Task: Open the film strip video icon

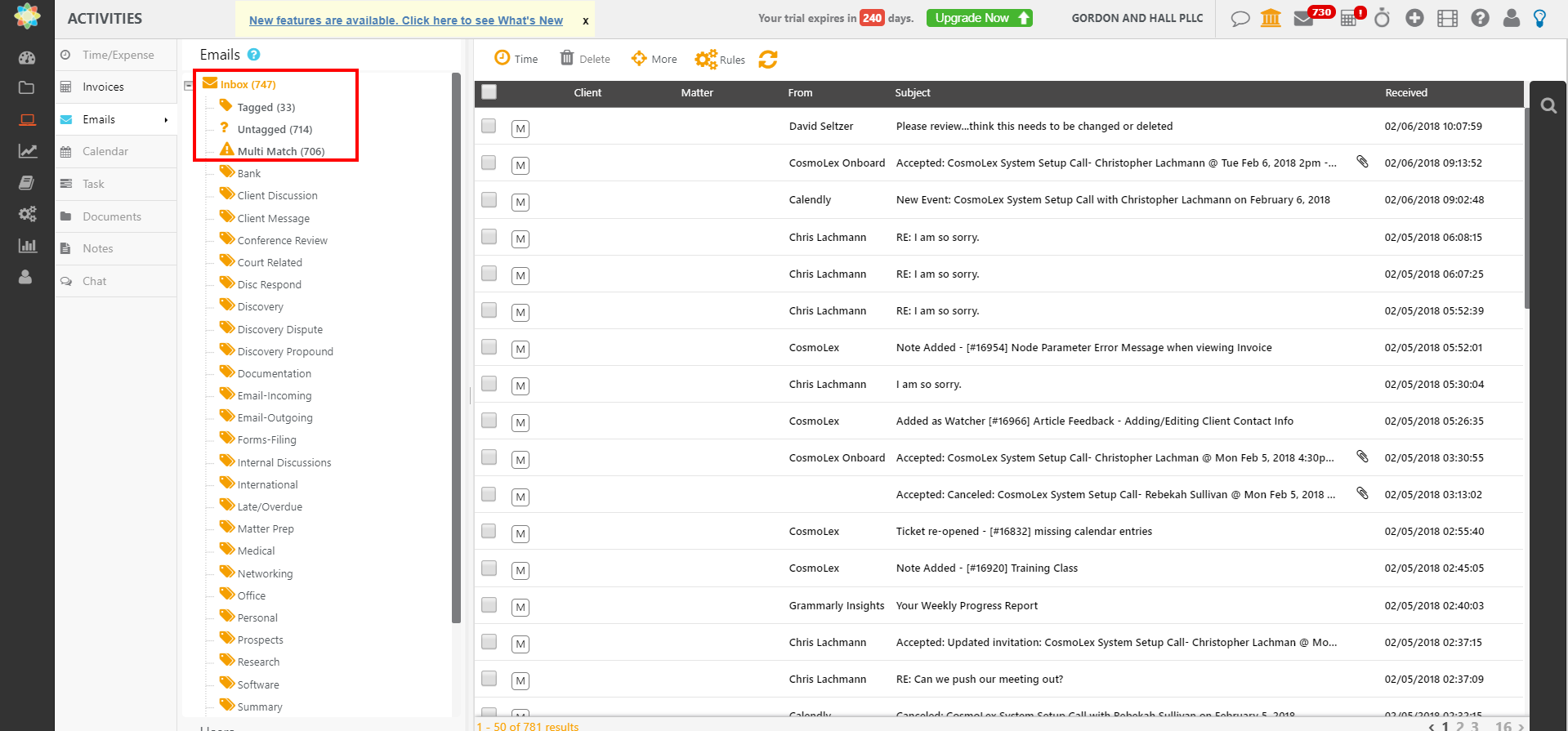Action: [x=1447, y=18]
